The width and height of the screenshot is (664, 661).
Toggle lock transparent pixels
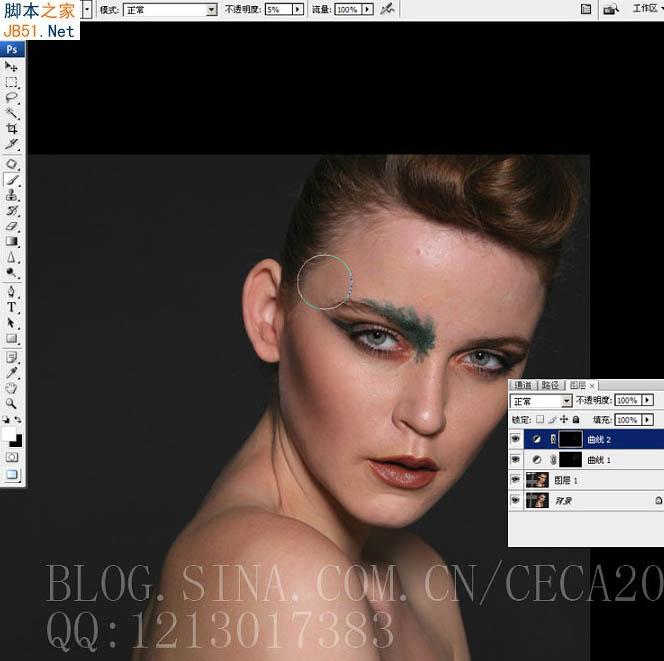click(x=540, y=419)
